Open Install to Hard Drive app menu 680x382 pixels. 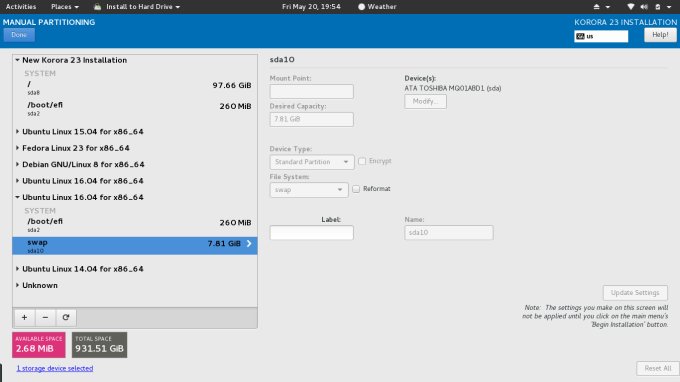tap(137, 7)
